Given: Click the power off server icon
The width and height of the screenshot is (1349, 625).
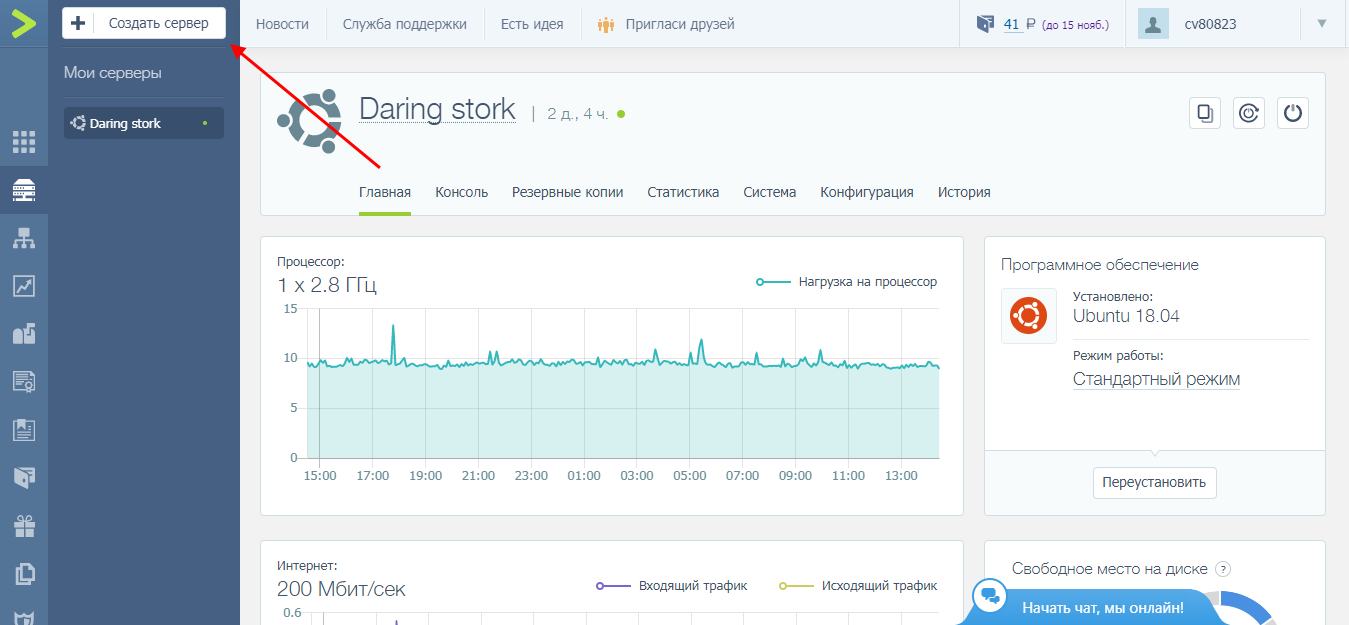Looking at the screenshot, I should click(1293, 113).
